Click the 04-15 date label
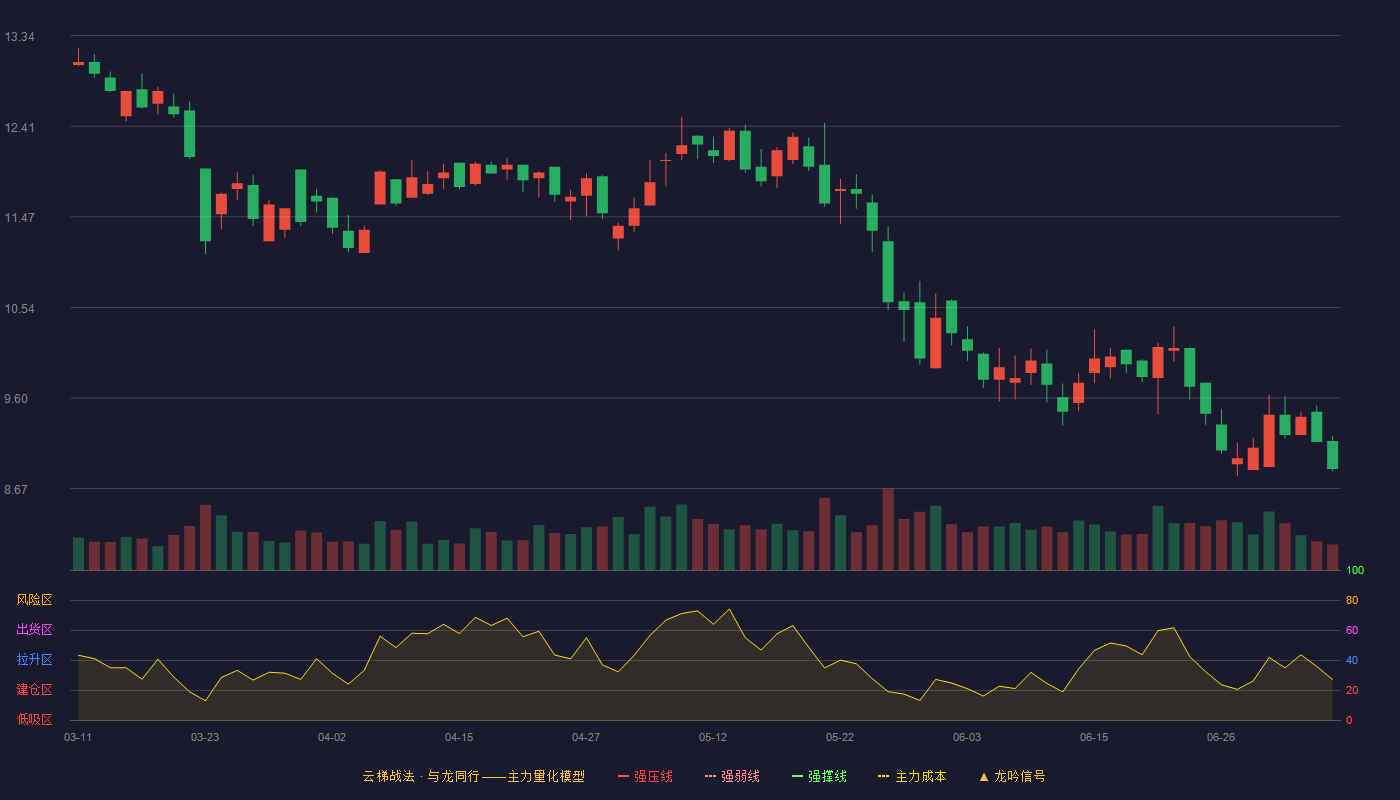Image resolution: width=1400 pixels, height=800 pixels. point(459,737)
